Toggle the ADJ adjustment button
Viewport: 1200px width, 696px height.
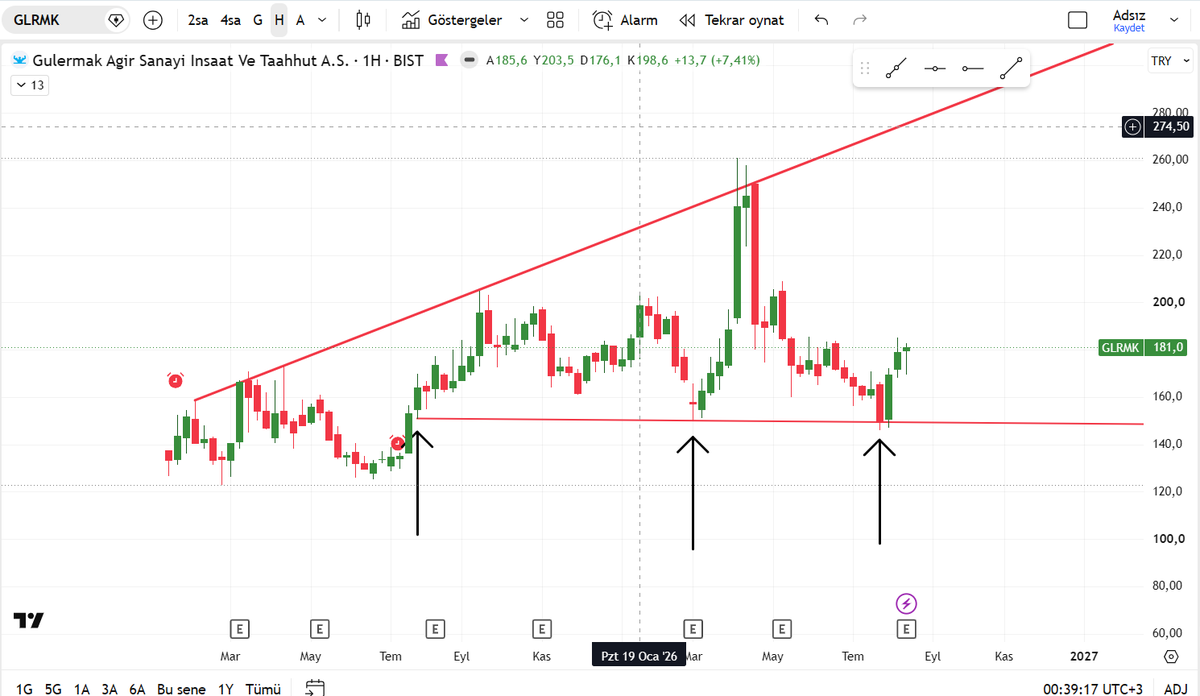[1176, 688]
